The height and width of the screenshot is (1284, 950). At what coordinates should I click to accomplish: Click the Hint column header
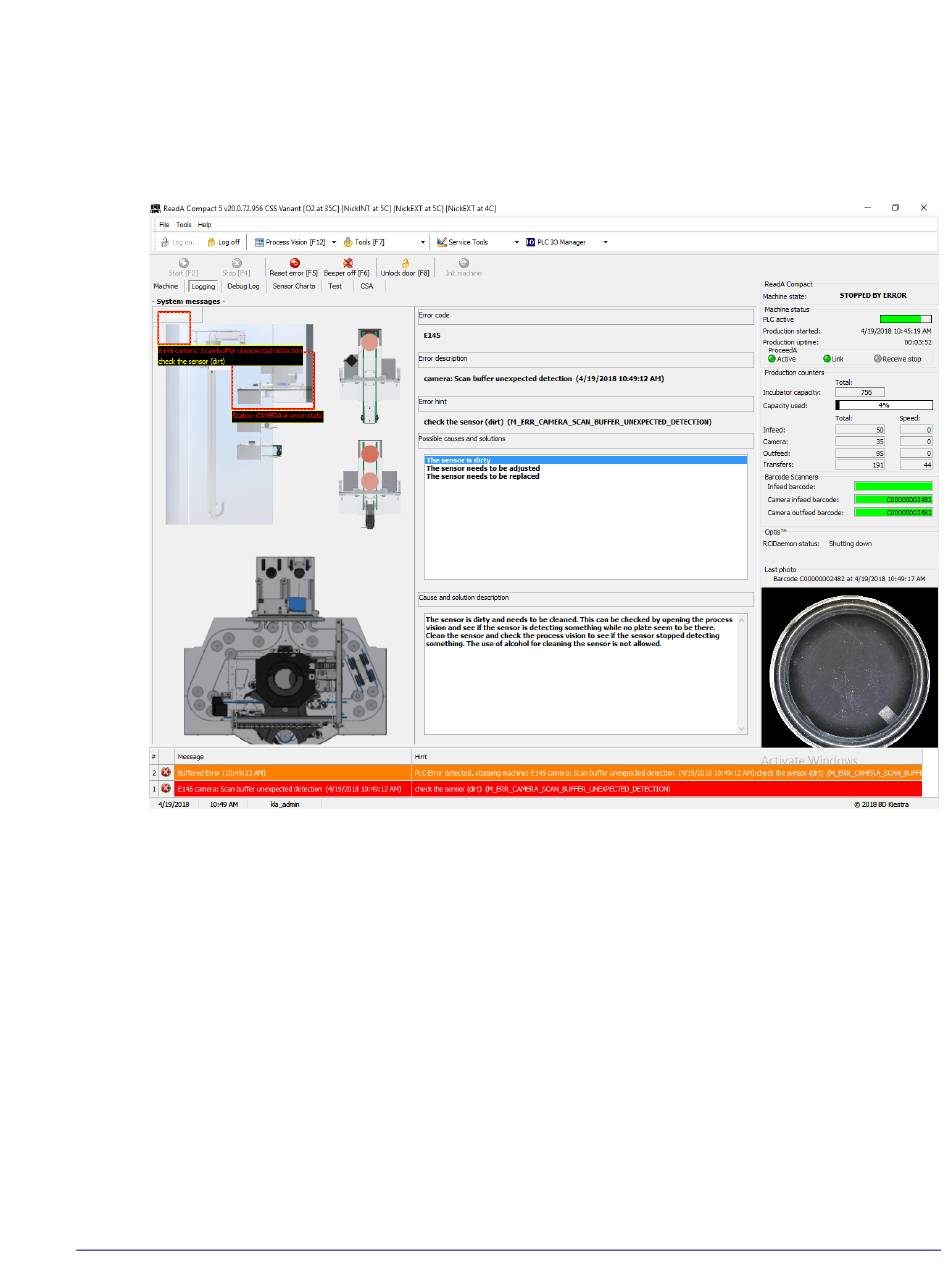tap(667, 757)
